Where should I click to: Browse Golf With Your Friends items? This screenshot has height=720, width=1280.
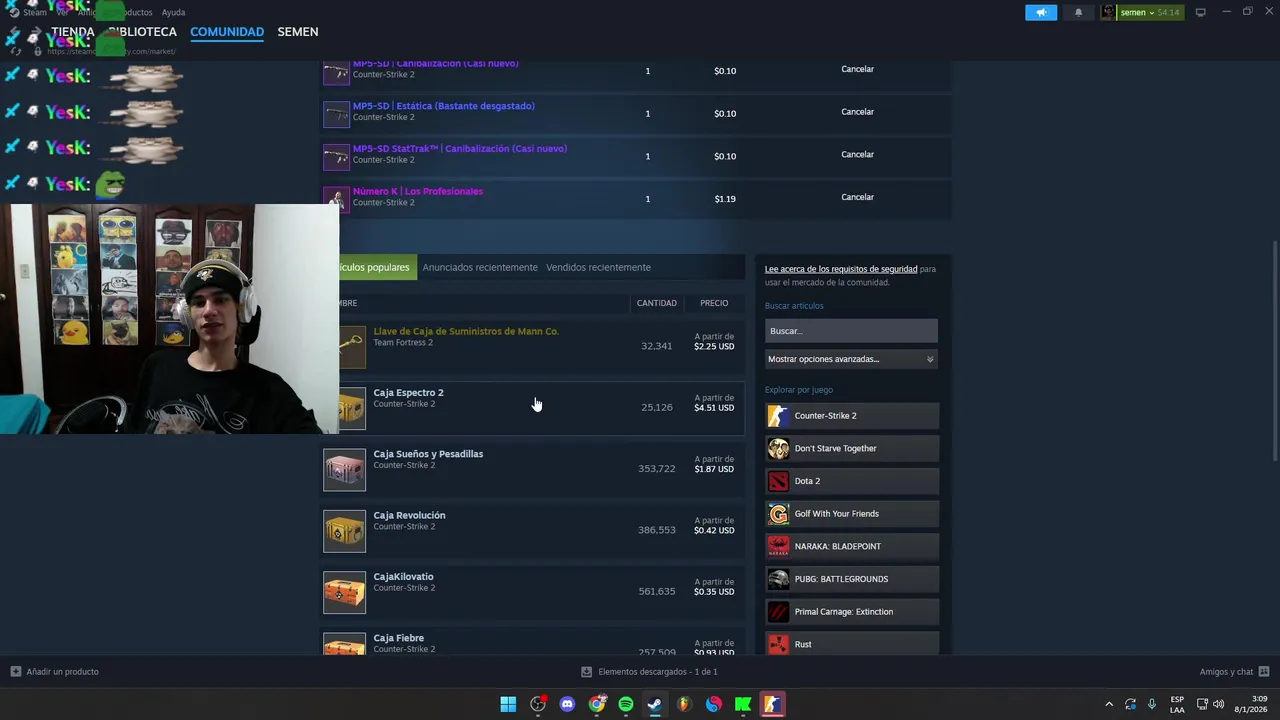(852, 514)
